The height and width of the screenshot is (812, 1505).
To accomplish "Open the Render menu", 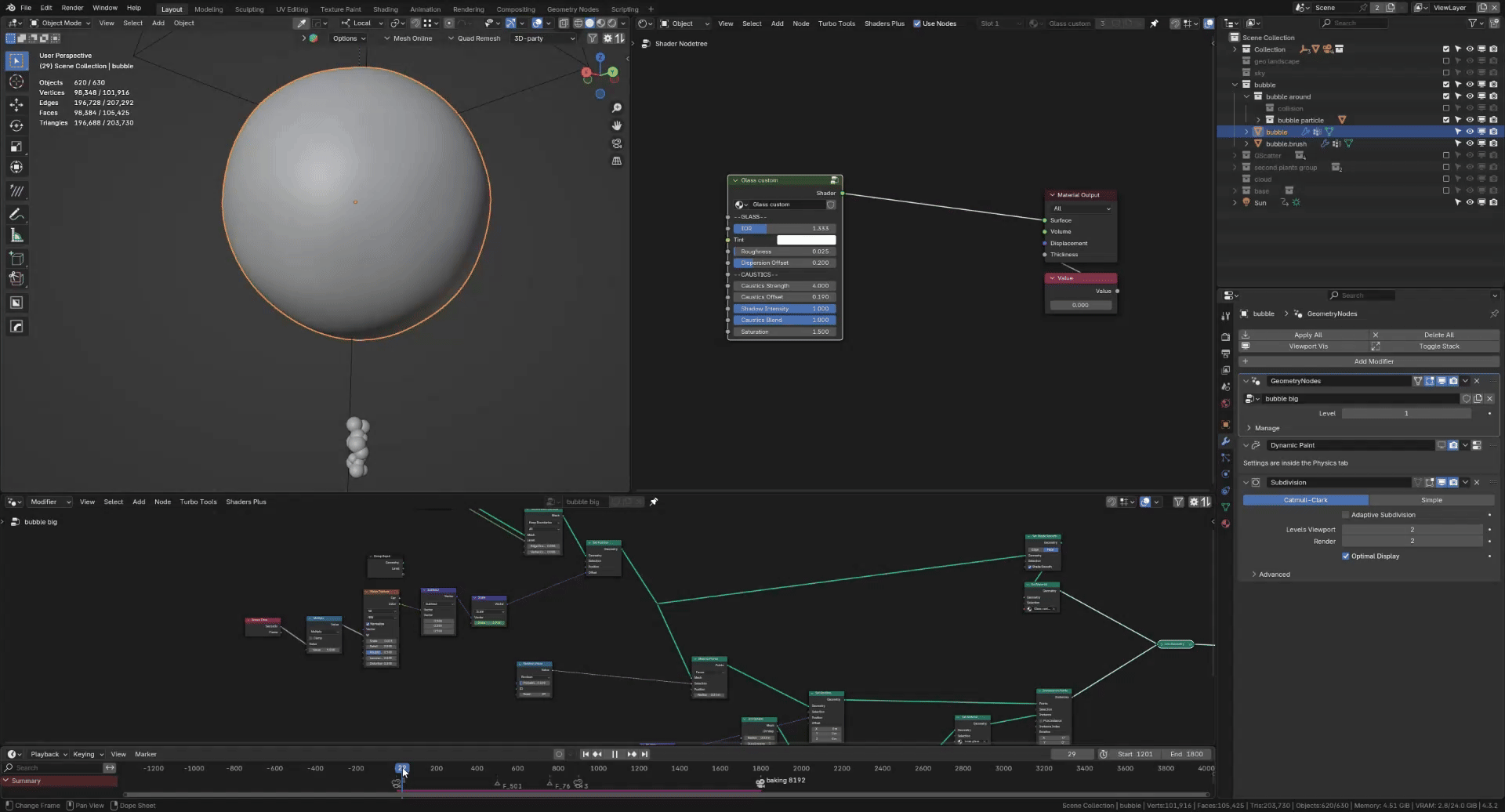I will coord(72,8).
